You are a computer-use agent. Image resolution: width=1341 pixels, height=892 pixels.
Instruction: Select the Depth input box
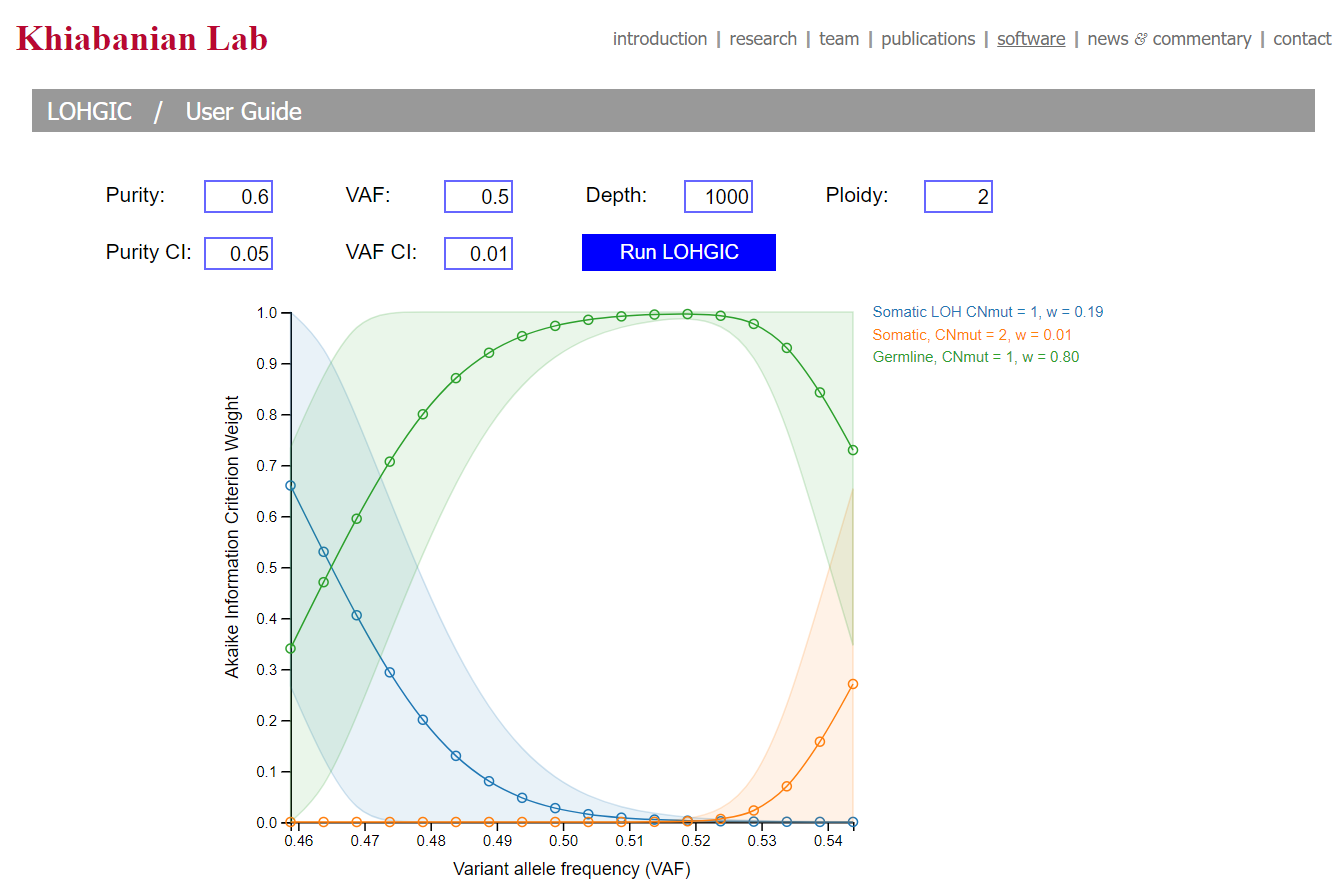719,197
